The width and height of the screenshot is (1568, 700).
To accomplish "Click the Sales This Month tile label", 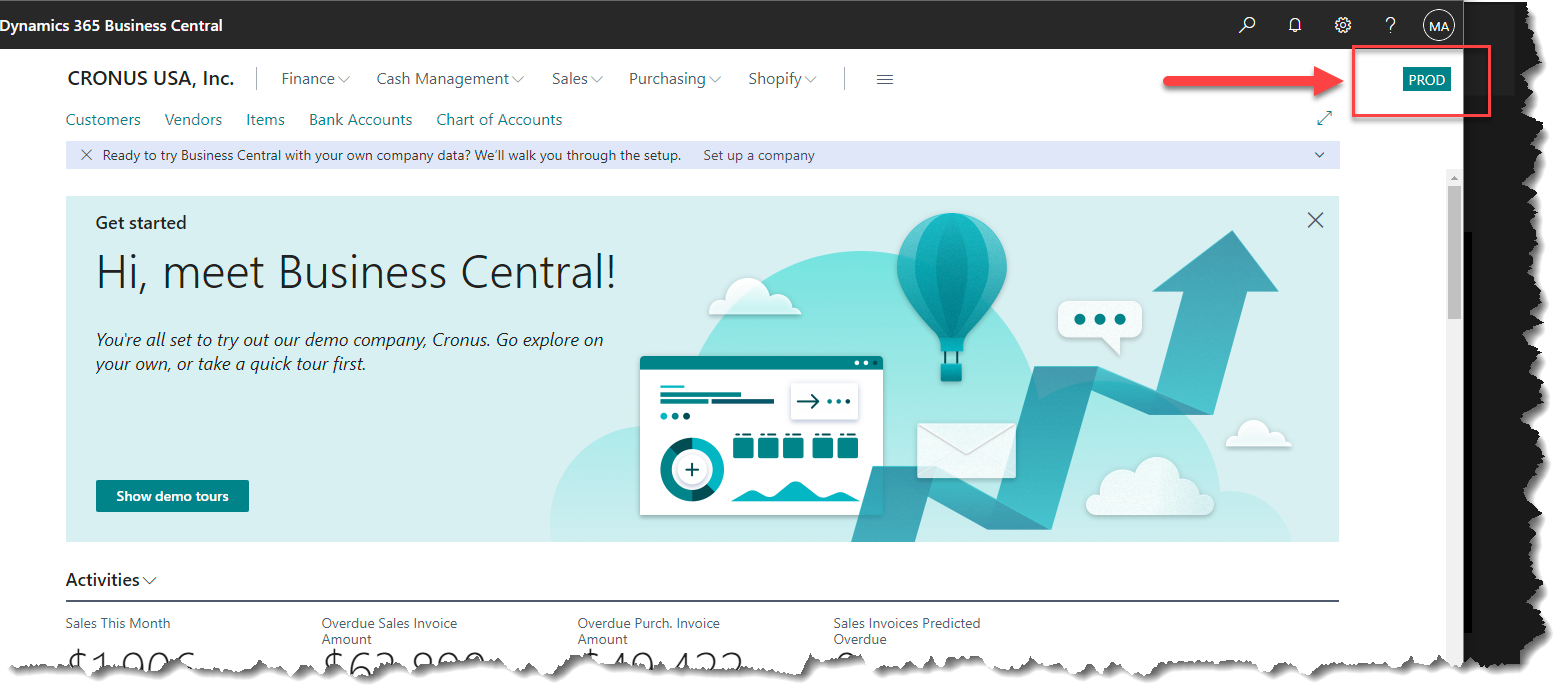I will pos(118,623).
